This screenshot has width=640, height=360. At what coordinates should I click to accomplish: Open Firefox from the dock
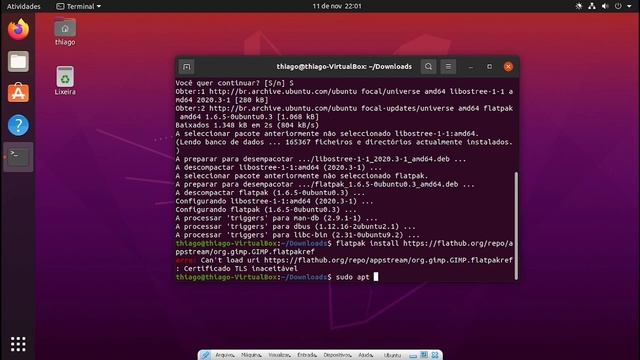tap(18, 29)
